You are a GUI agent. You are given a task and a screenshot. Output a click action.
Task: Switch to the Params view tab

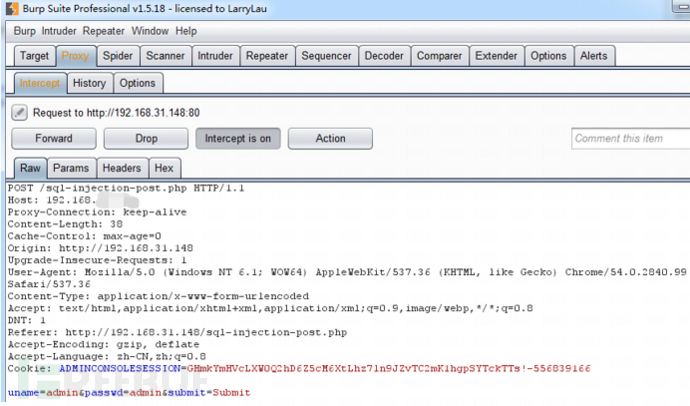pyautogui.click(x=71, y=168)
